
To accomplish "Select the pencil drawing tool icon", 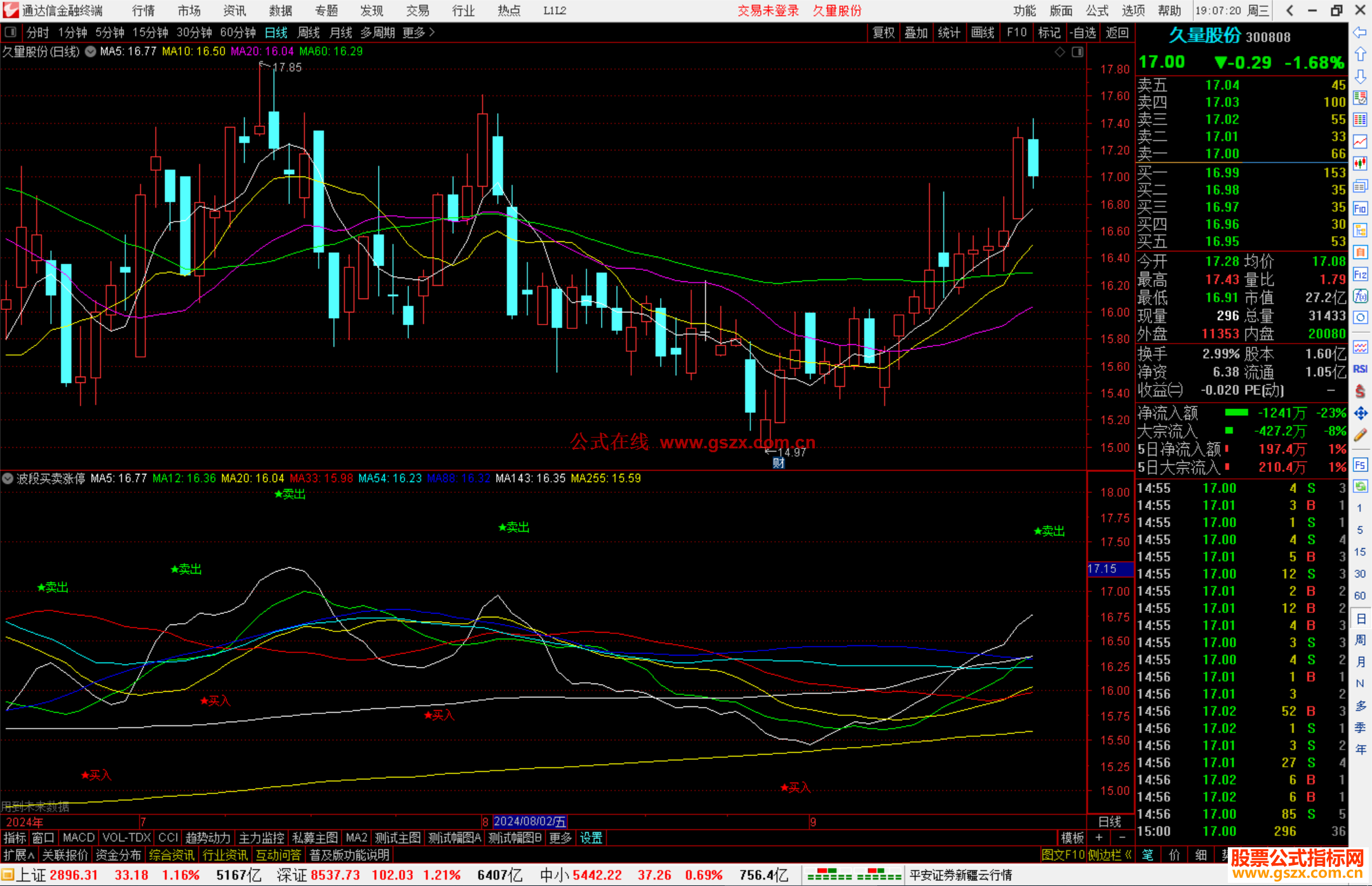I will 1360,435.
